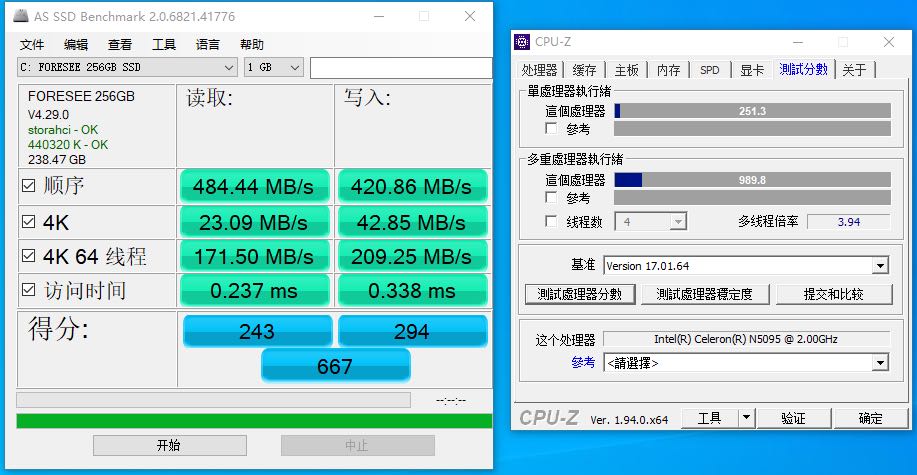Click the 0.237 ms read access time
917x475 pixels.
[x=254, y=290]
